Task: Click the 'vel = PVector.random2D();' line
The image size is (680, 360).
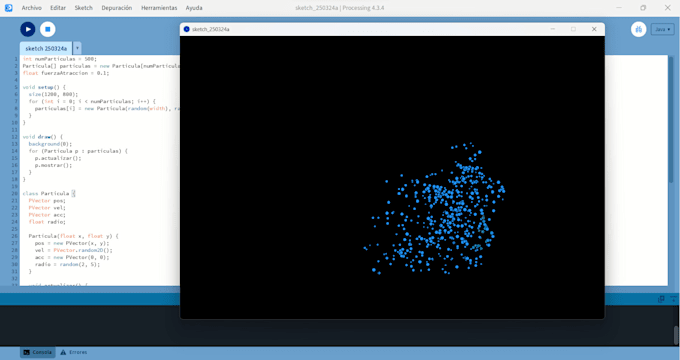Action: [x=74, y=250]
